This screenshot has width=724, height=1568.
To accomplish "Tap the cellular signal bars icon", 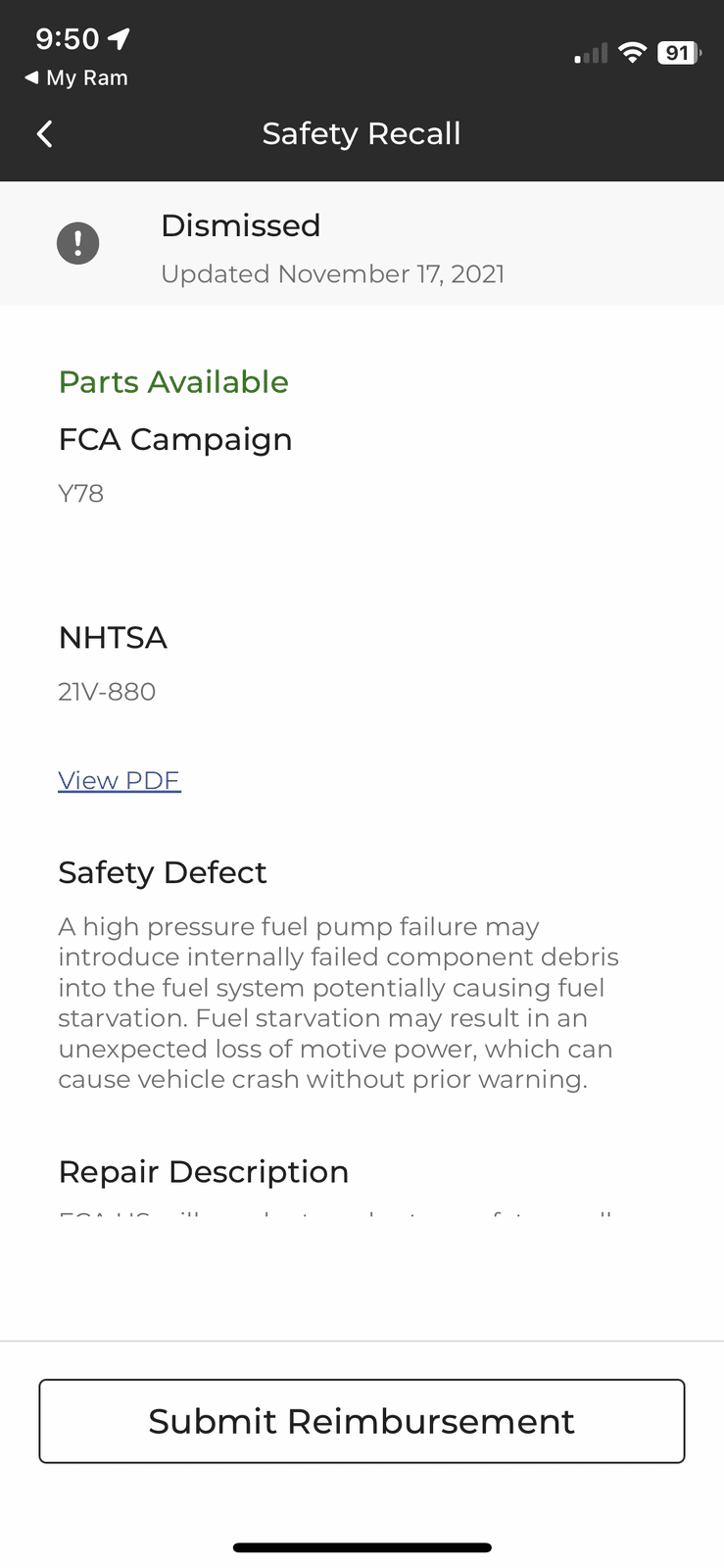I will (591, 54).
